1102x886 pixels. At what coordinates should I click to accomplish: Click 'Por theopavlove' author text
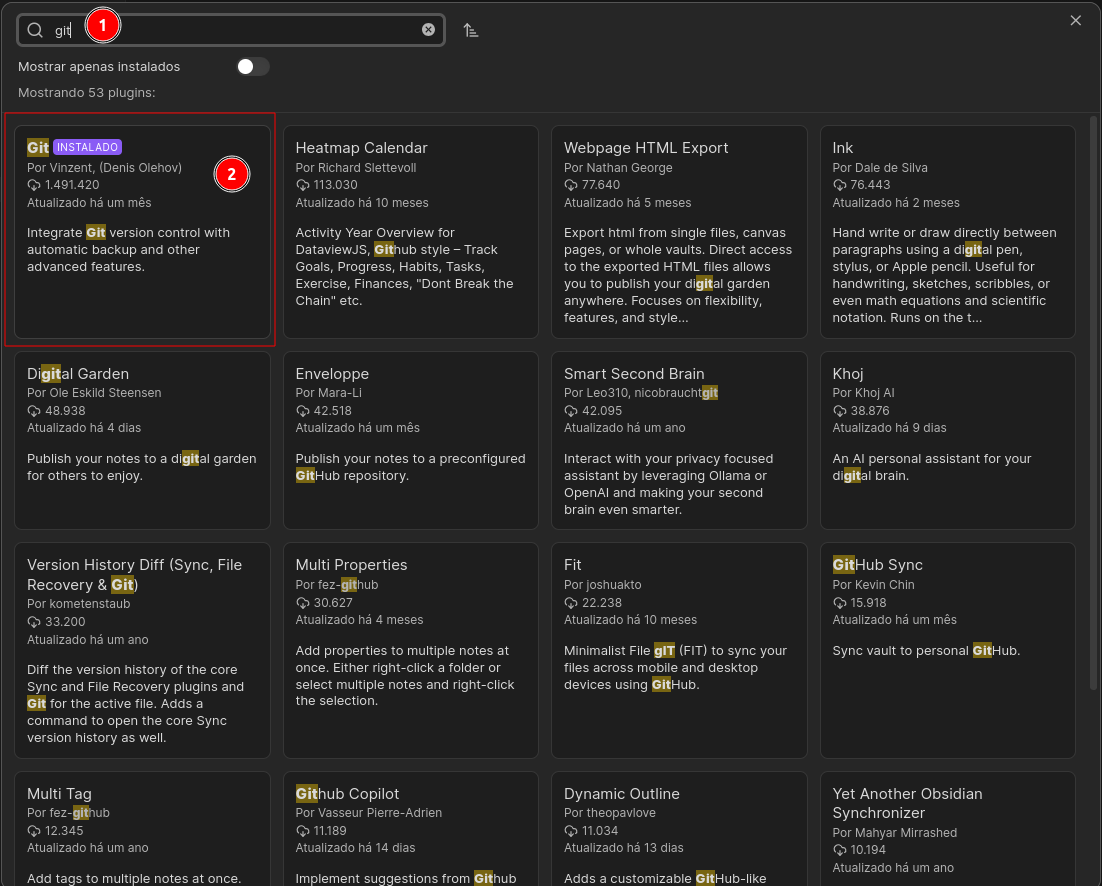click(x=609, y=813)
